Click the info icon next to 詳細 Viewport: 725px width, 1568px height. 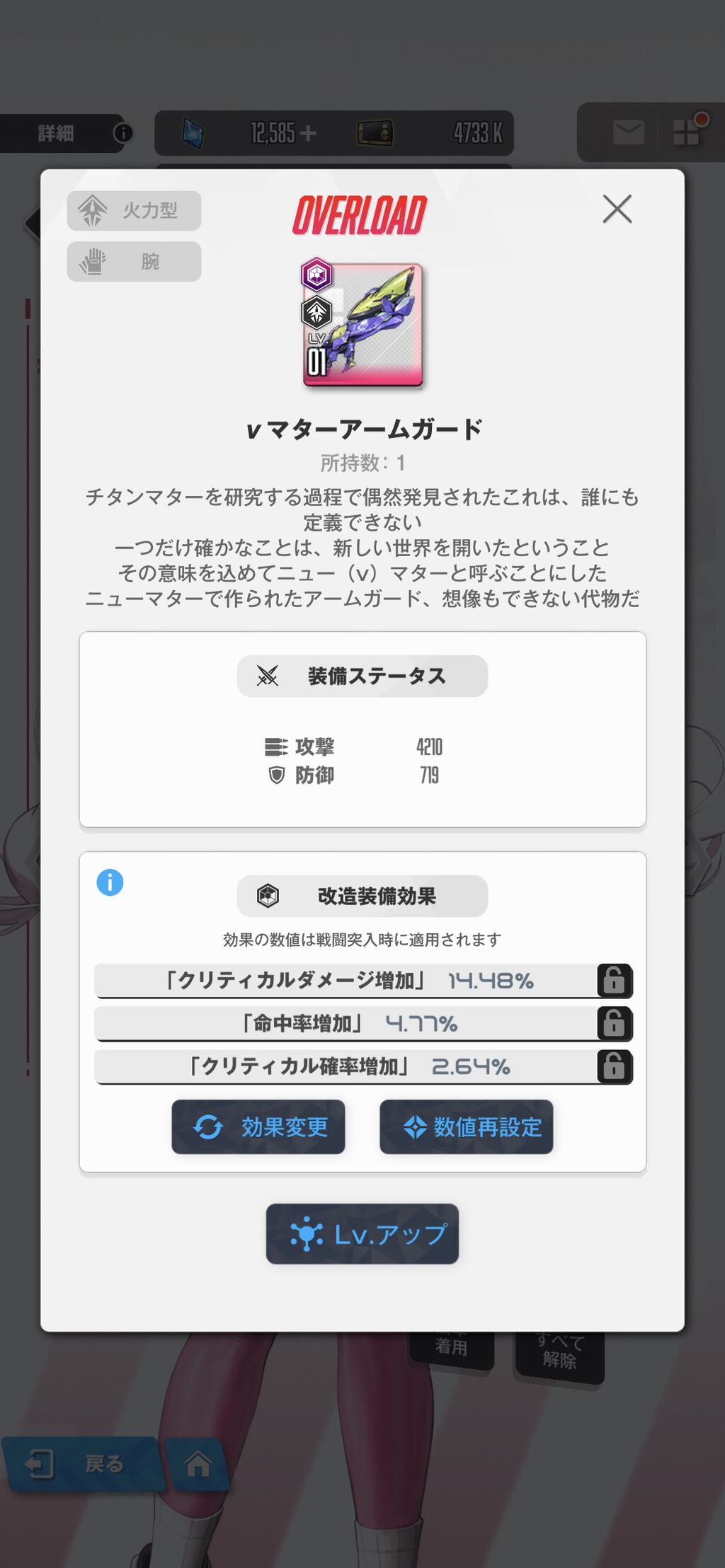point(122,133)
